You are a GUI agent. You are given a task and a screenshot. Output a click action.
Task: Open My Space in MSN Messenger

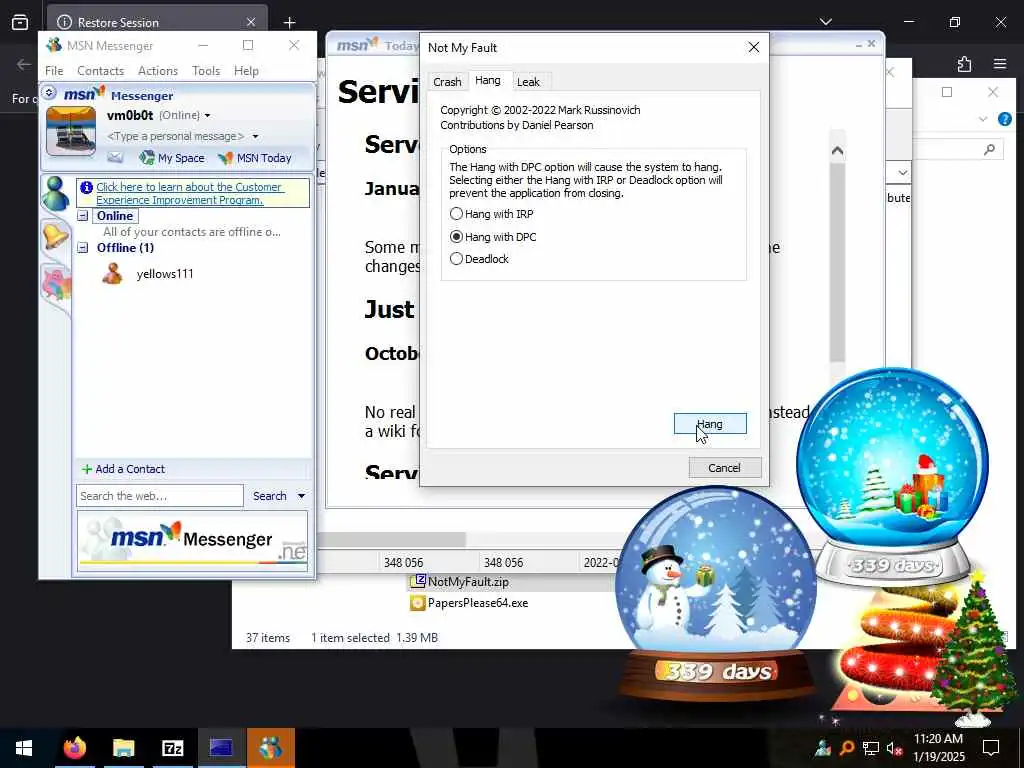(x=172, y=157)
